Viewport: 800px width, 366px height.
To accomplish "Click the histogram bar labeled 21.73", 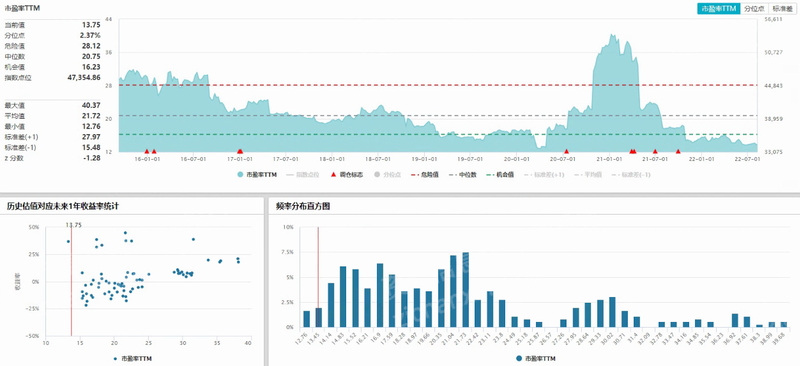I will [x=465, y=289].
